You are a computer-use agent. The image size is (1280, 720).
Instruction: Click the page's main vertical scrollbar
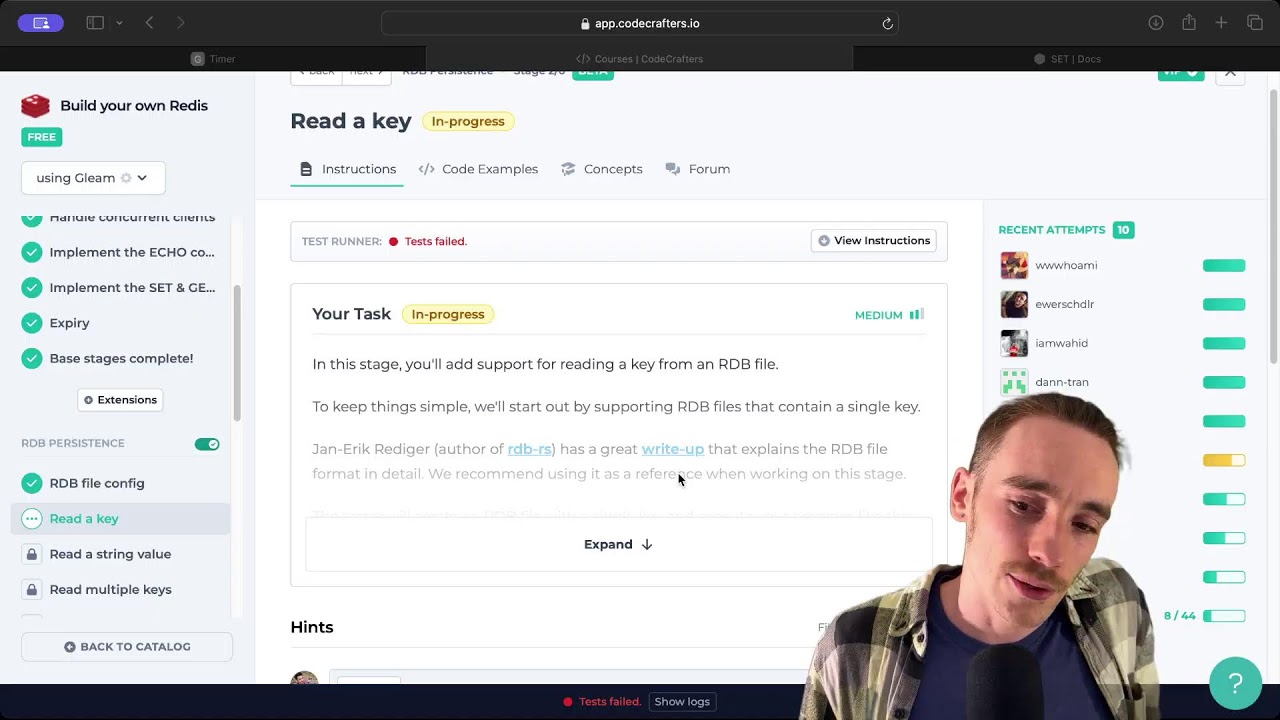pos(1274,225)
